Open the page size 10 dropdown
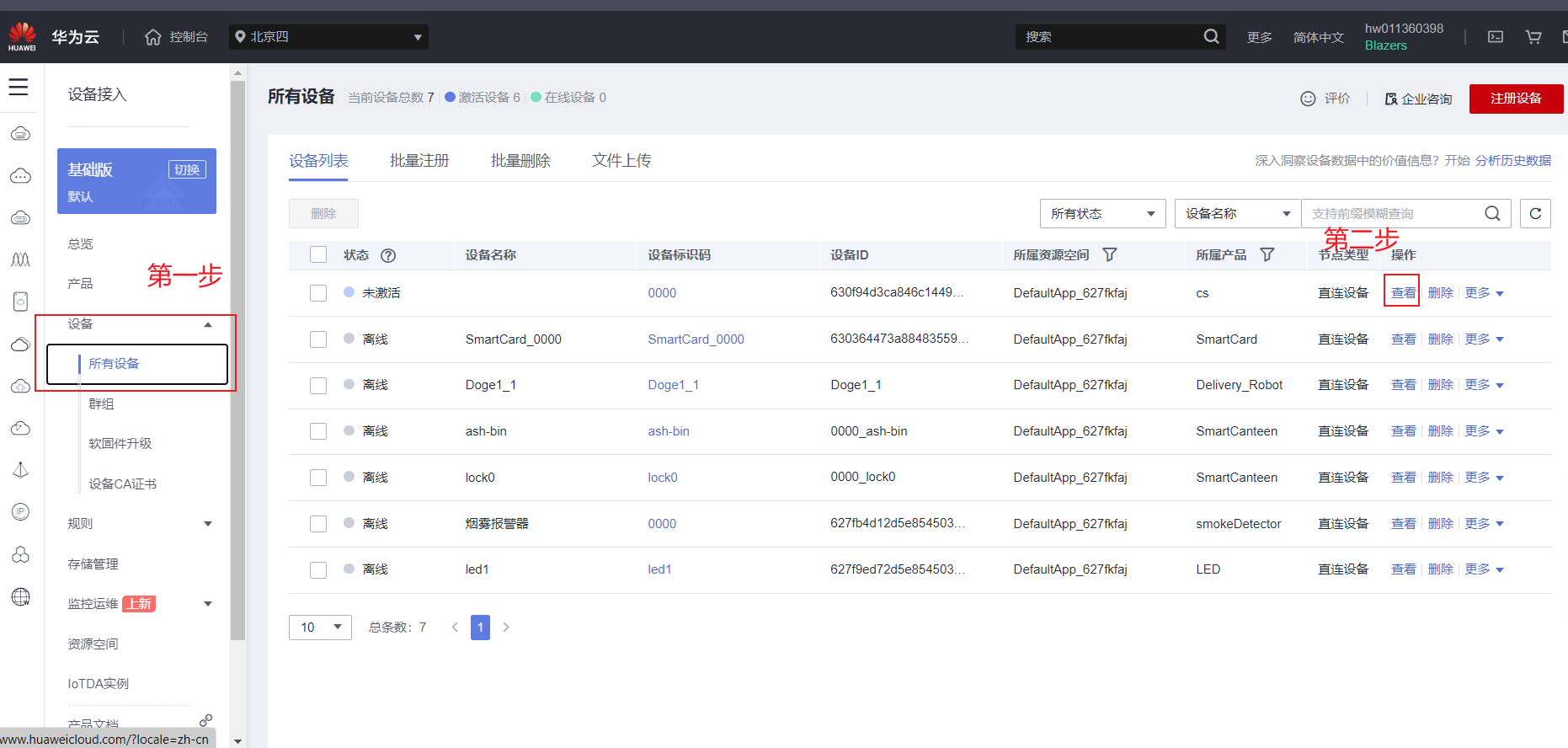 320,627
